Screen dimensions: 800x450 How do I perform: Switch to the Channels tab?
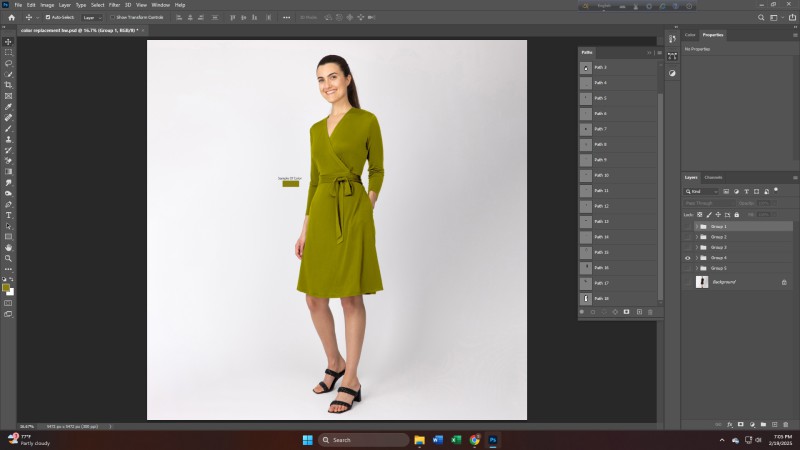point(714,177)
